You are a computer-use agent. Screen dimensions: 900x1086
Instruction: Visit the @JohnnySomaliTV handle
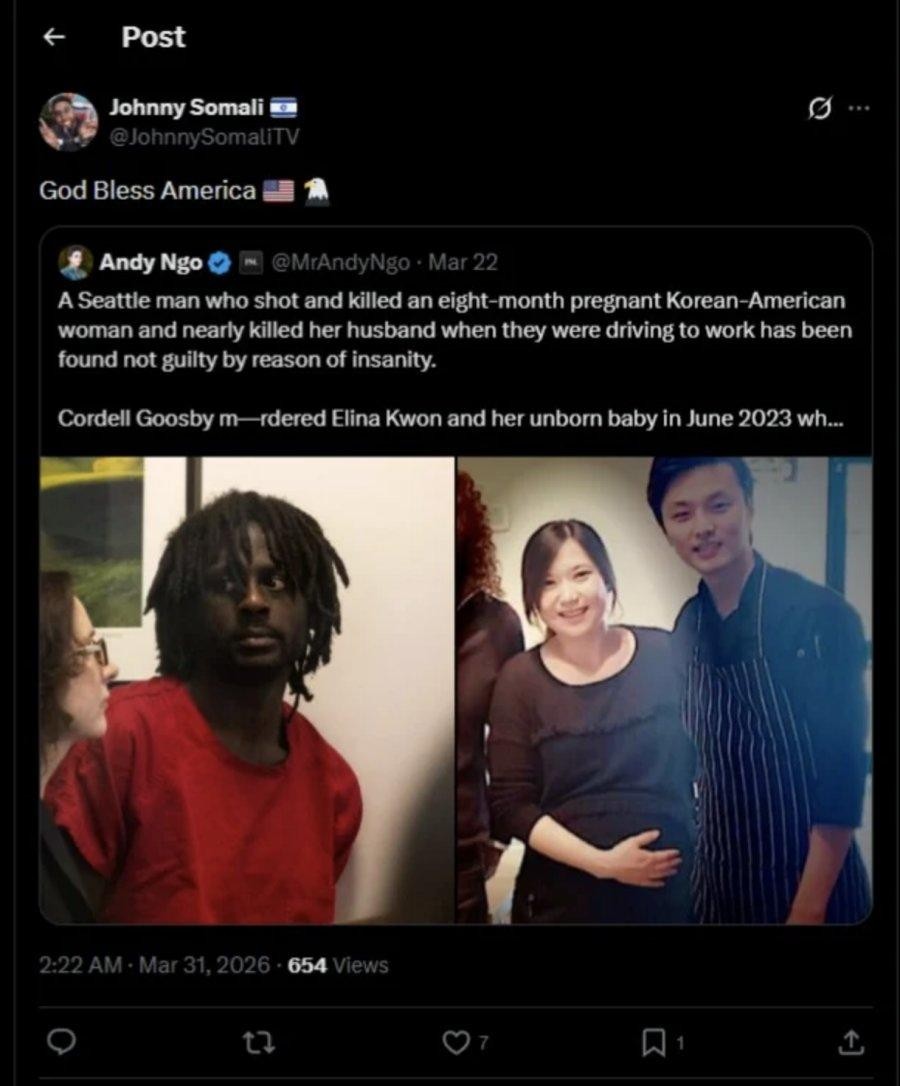click(x=204, y=137)
